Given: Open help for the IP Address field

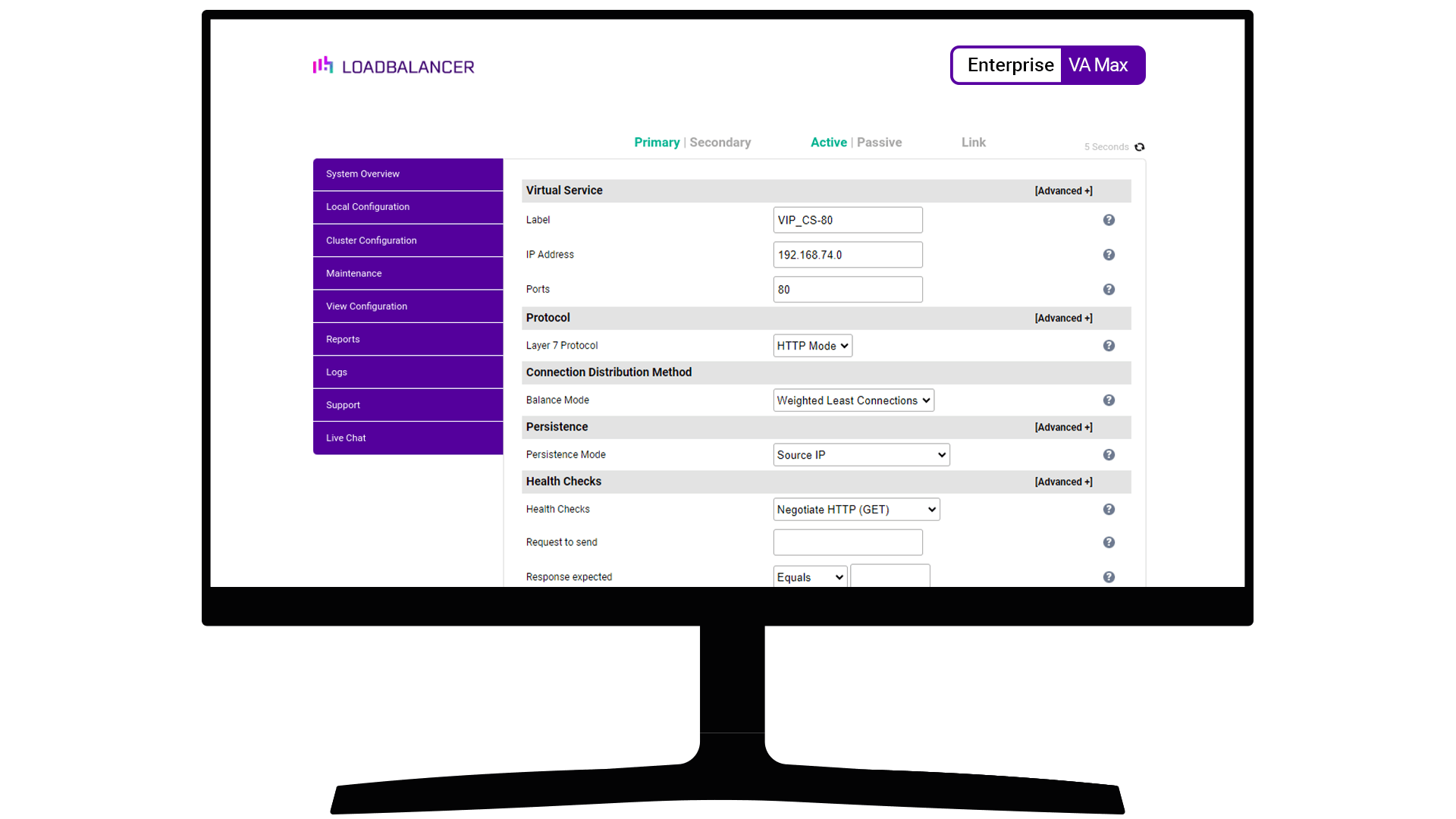Looking at the screenshot, I should (x=1109, y=254).
